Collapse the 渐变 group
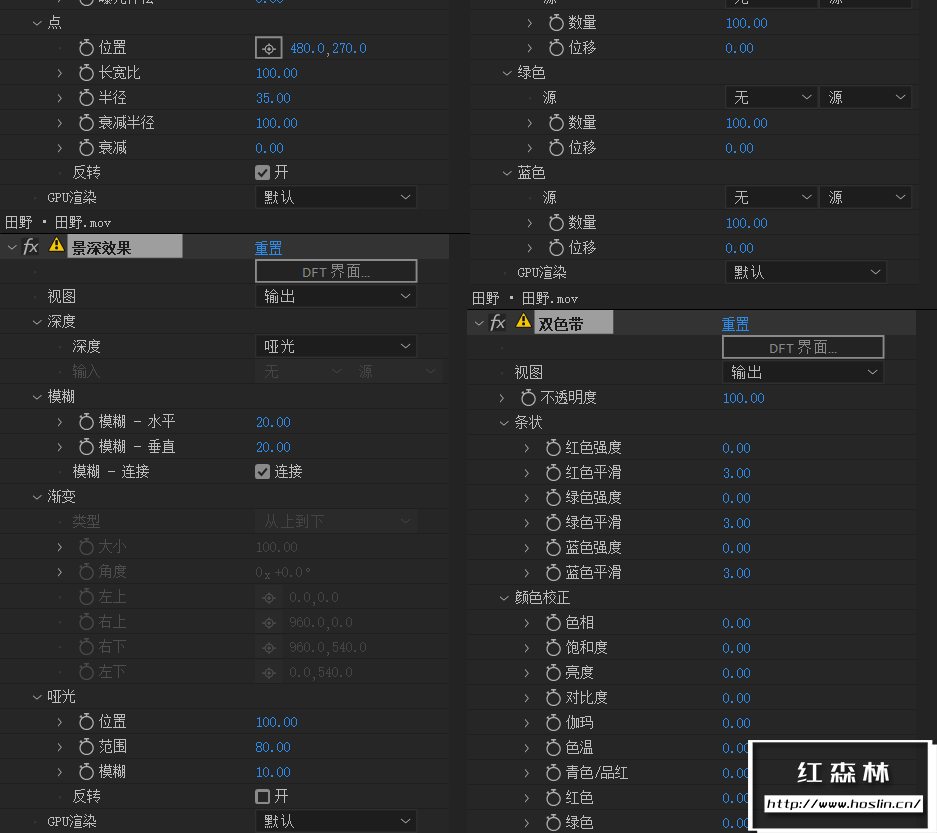This screenshot has width=937, height=833. (x=37, y=497)
